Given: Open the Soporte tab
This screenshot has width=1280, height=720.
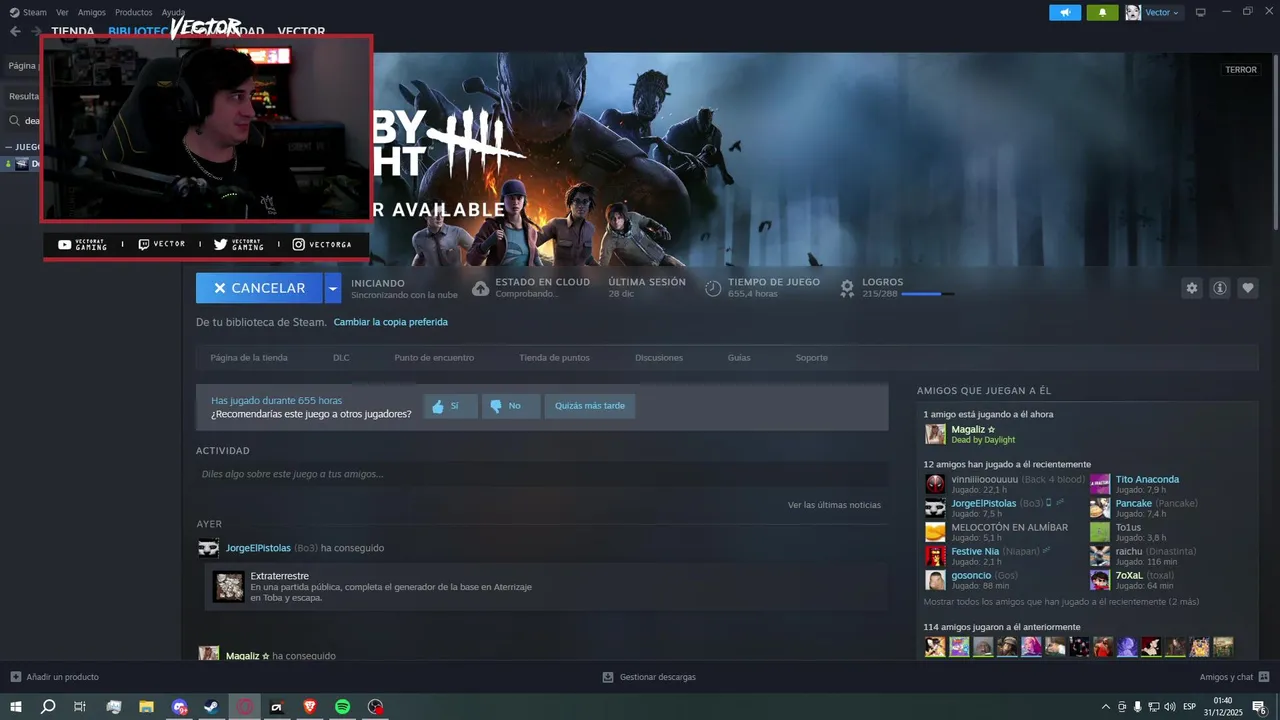Looking at the screenshot, I should point(811,357).
